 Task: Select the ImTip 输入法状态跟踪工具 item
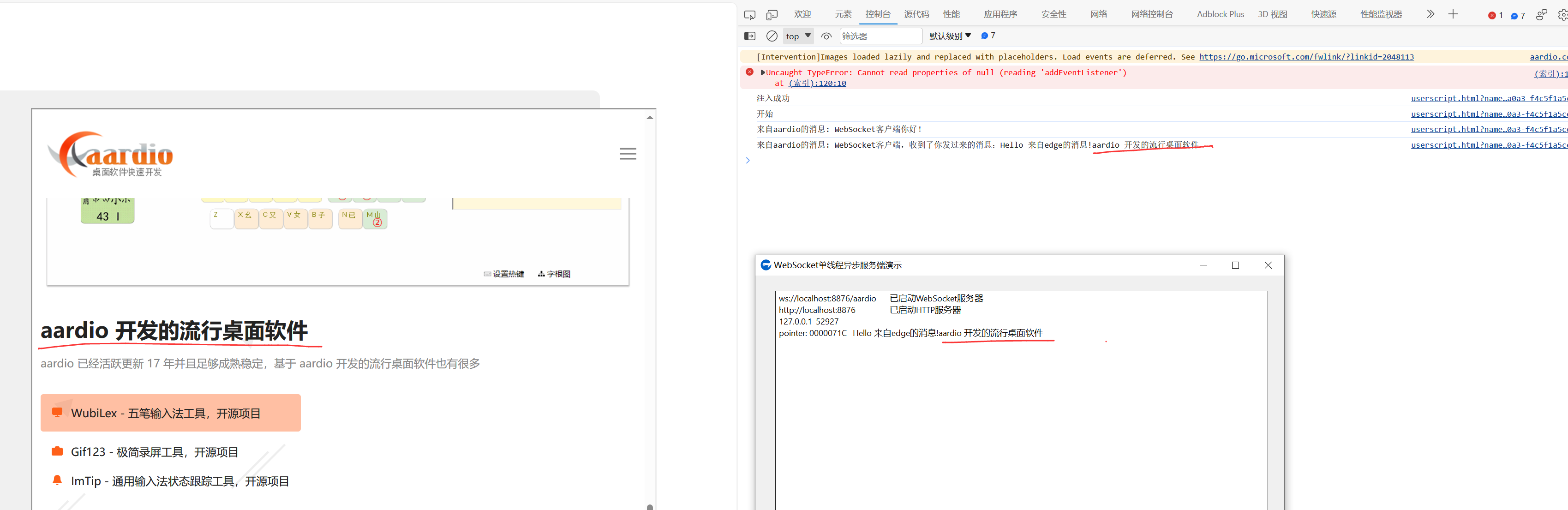pyautogui.click(x=180, y=481)
